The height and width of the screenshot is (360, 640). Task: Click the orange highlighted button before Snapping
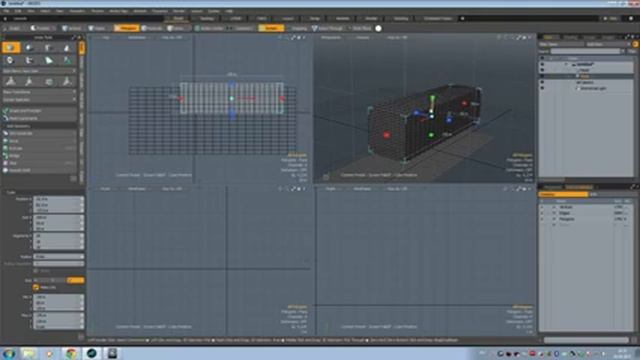tap(271, 28)
